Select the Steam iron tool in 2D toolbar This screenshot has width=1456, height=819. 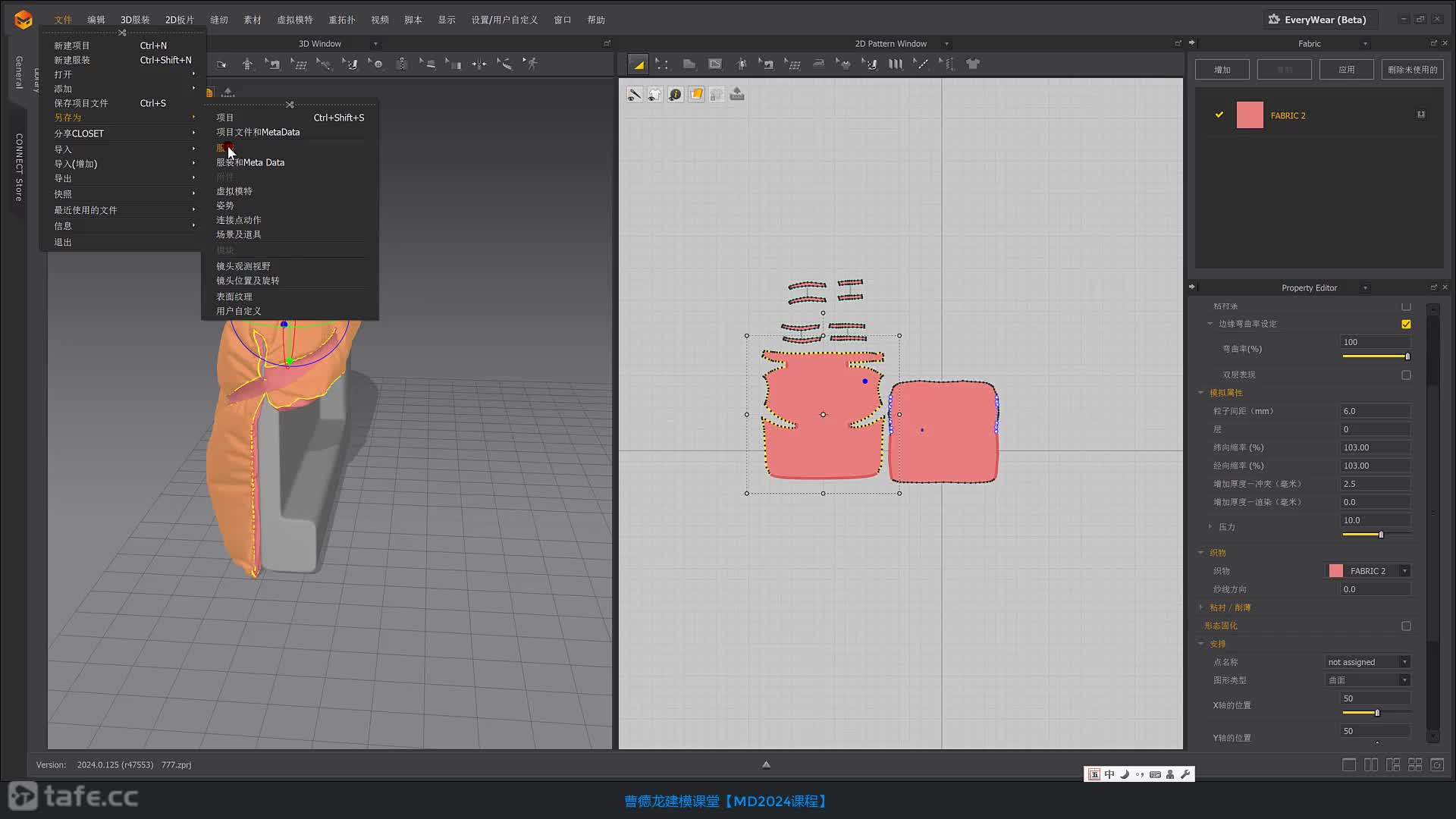tap(818, 64)
